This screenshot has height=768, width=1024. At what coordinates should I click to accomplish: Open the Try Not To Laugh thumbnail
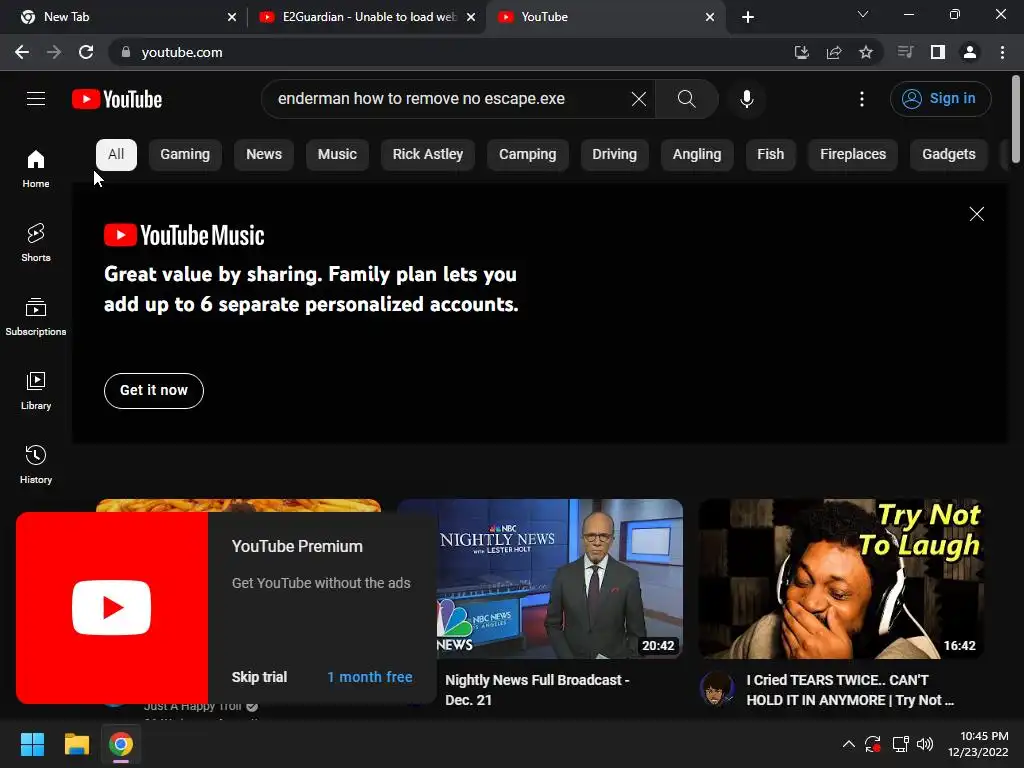(841, 579)
